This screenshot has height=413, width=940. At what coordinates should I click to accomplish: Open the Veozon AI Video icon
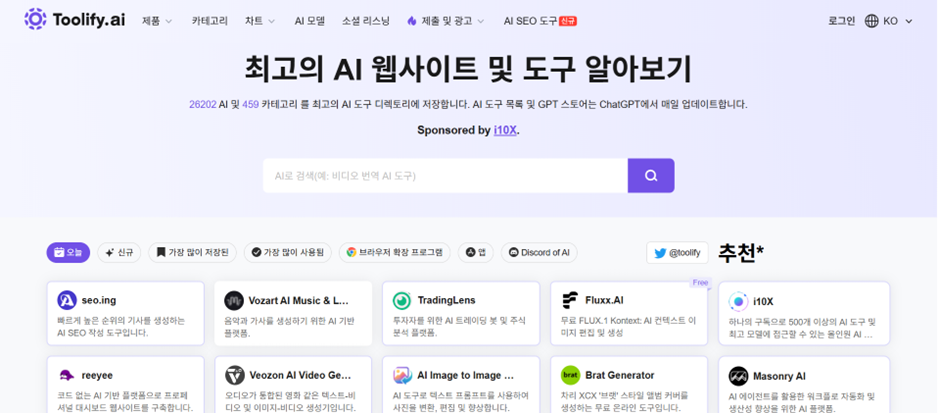pos(234,376)
